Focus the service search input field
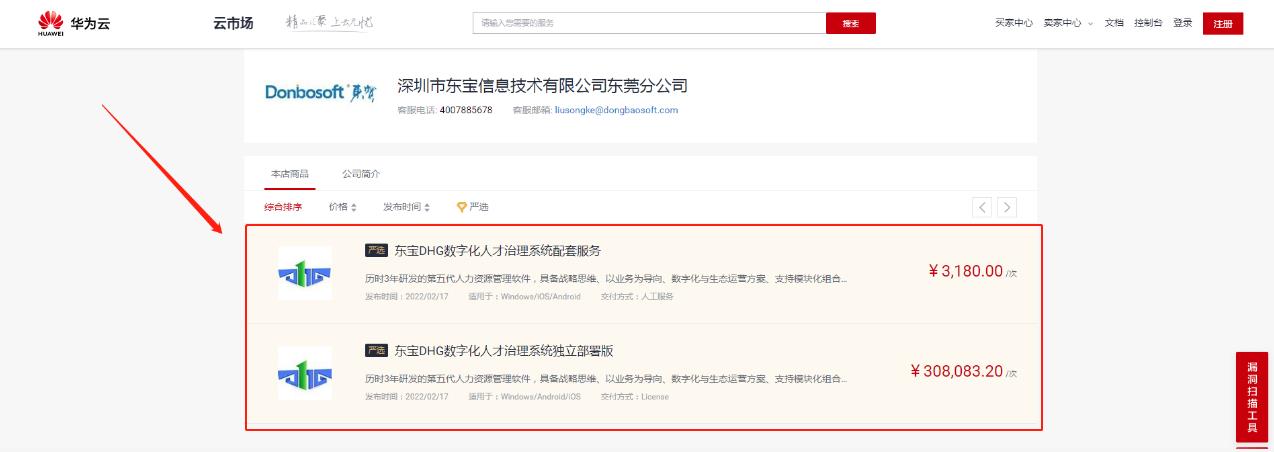 click(x=649, y=23)
